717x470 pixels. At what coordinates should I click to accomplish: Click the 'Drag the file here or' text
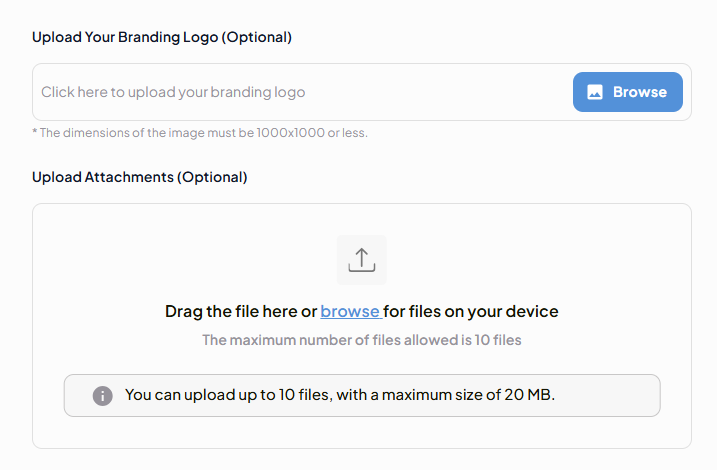point(240,311)
